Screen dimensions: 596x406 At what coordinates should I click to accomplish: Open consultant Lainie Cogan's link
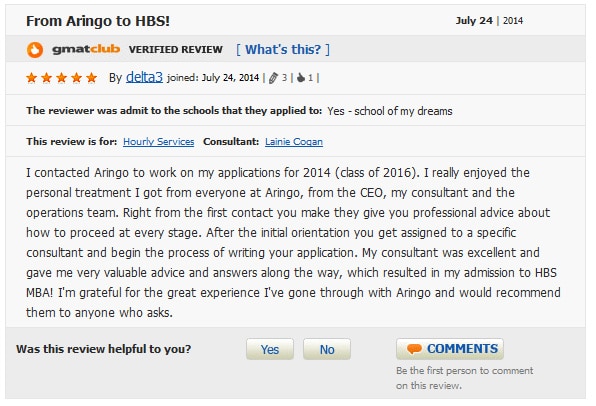294,142
